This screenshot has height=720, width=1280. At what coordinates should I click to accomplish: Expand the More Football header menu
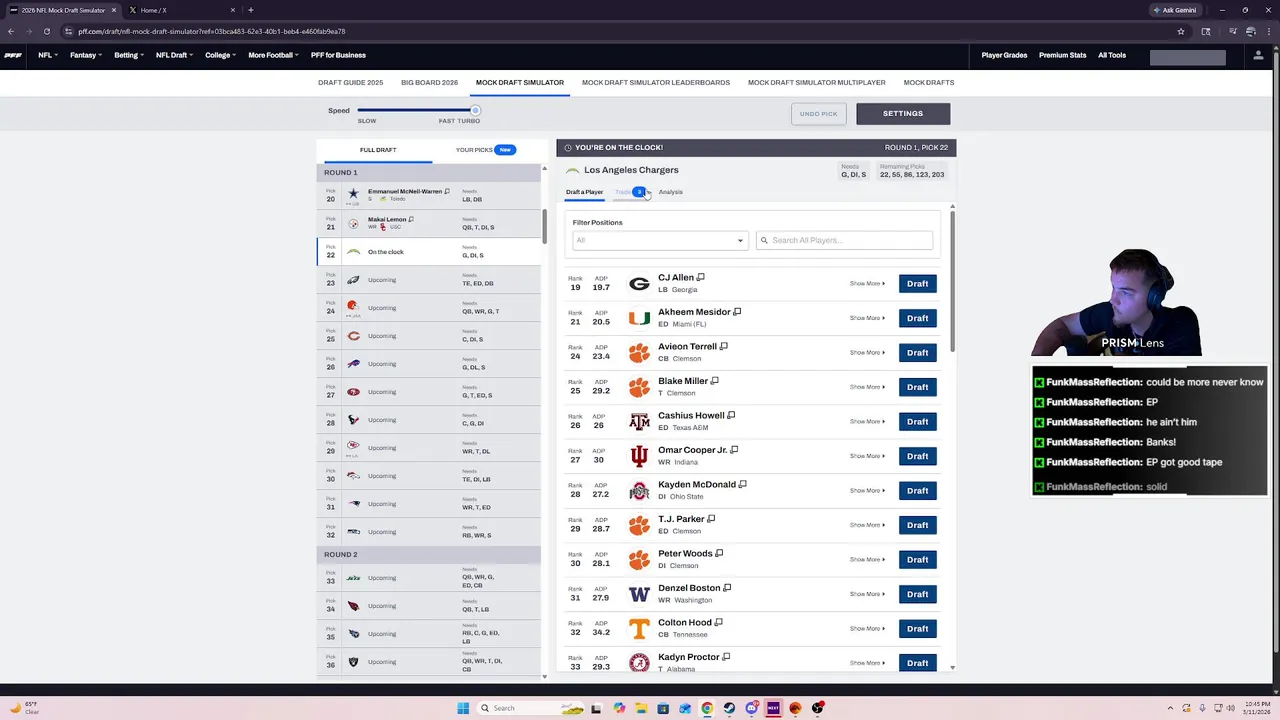[x=274, y=55]
